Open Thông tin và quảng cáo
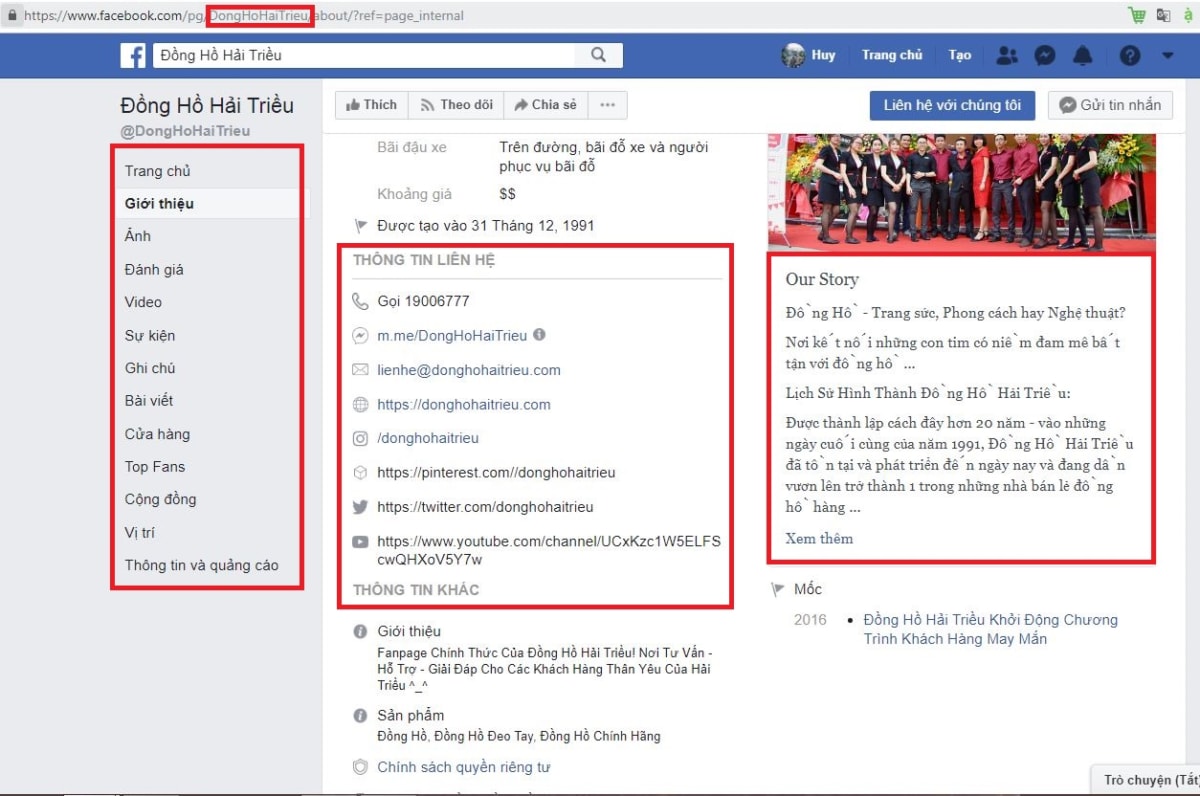1200x796 pixels. point(202,565)
